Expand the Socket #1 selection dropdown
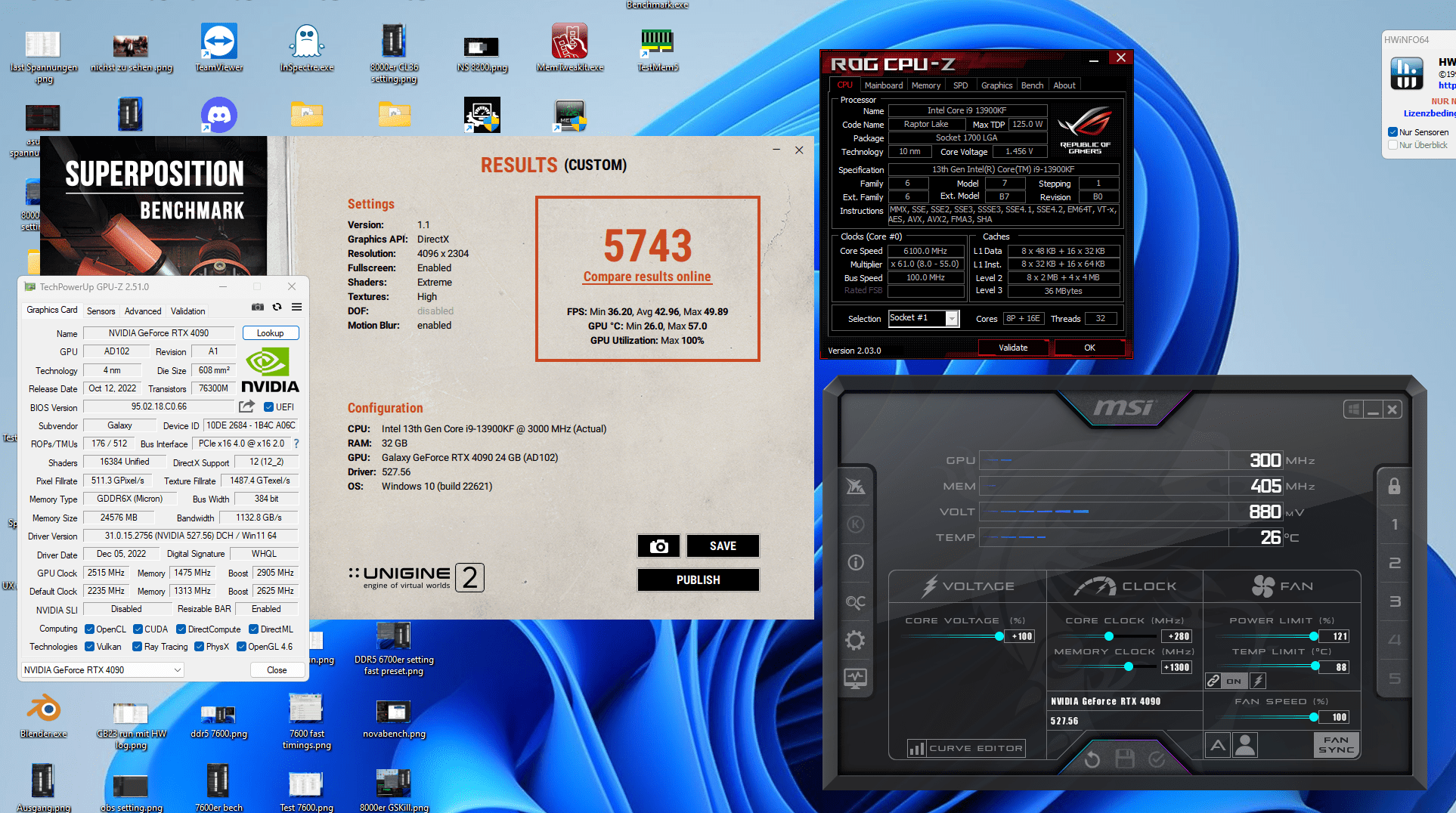This screenshot has width=1456, height=813. coord(952,319)
